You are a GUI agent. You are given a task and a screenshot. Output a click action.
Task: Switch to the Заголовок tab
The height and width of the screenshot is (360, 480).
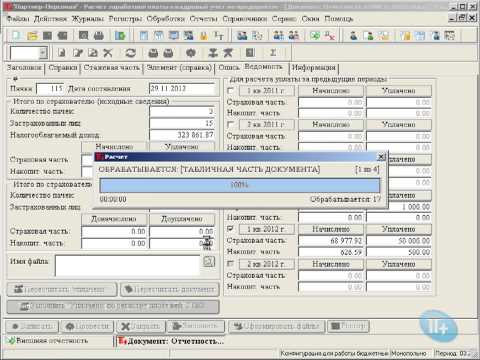[25, 68]
